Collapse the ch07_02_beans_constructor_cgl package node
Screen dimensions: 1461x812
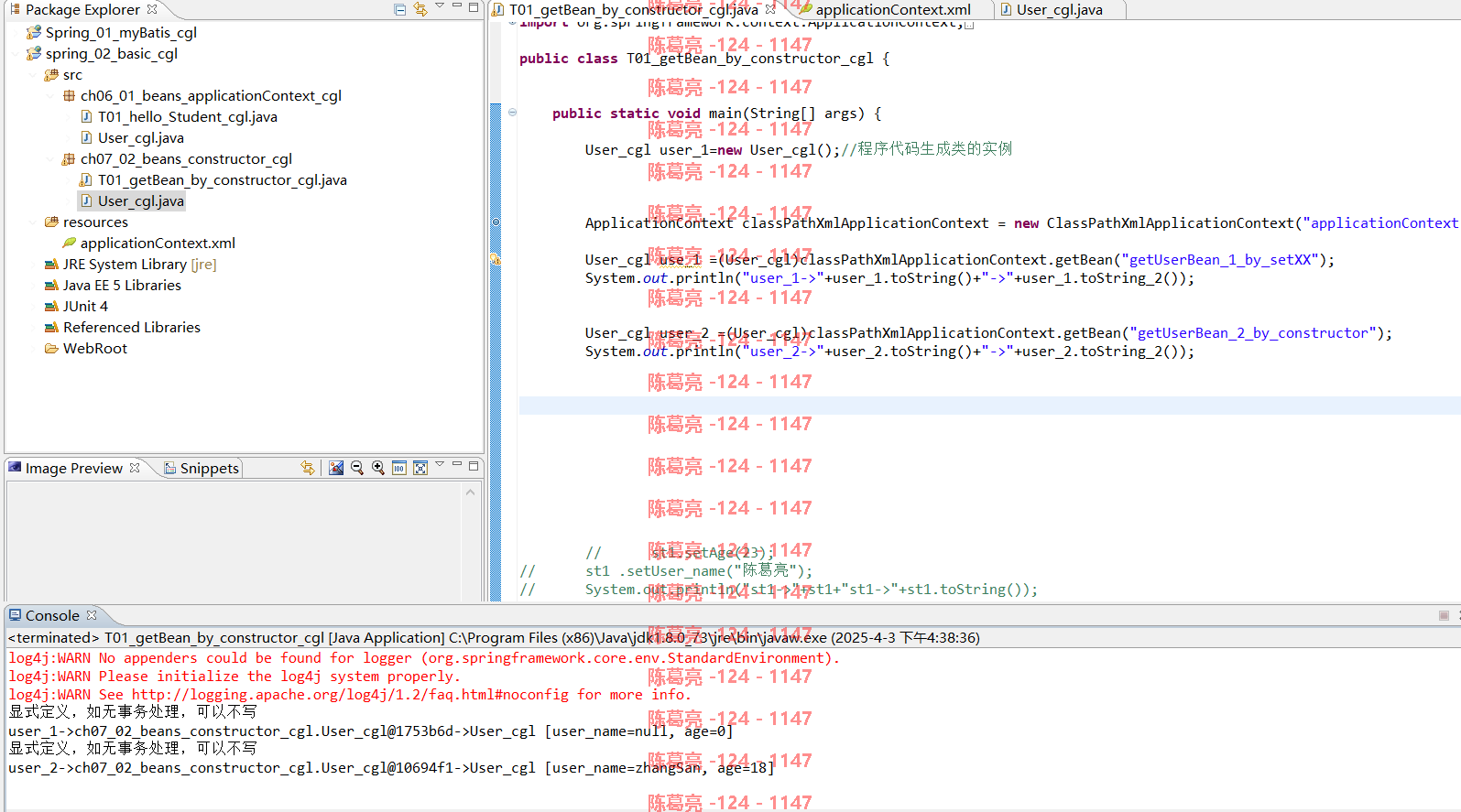tap(50, 159)
